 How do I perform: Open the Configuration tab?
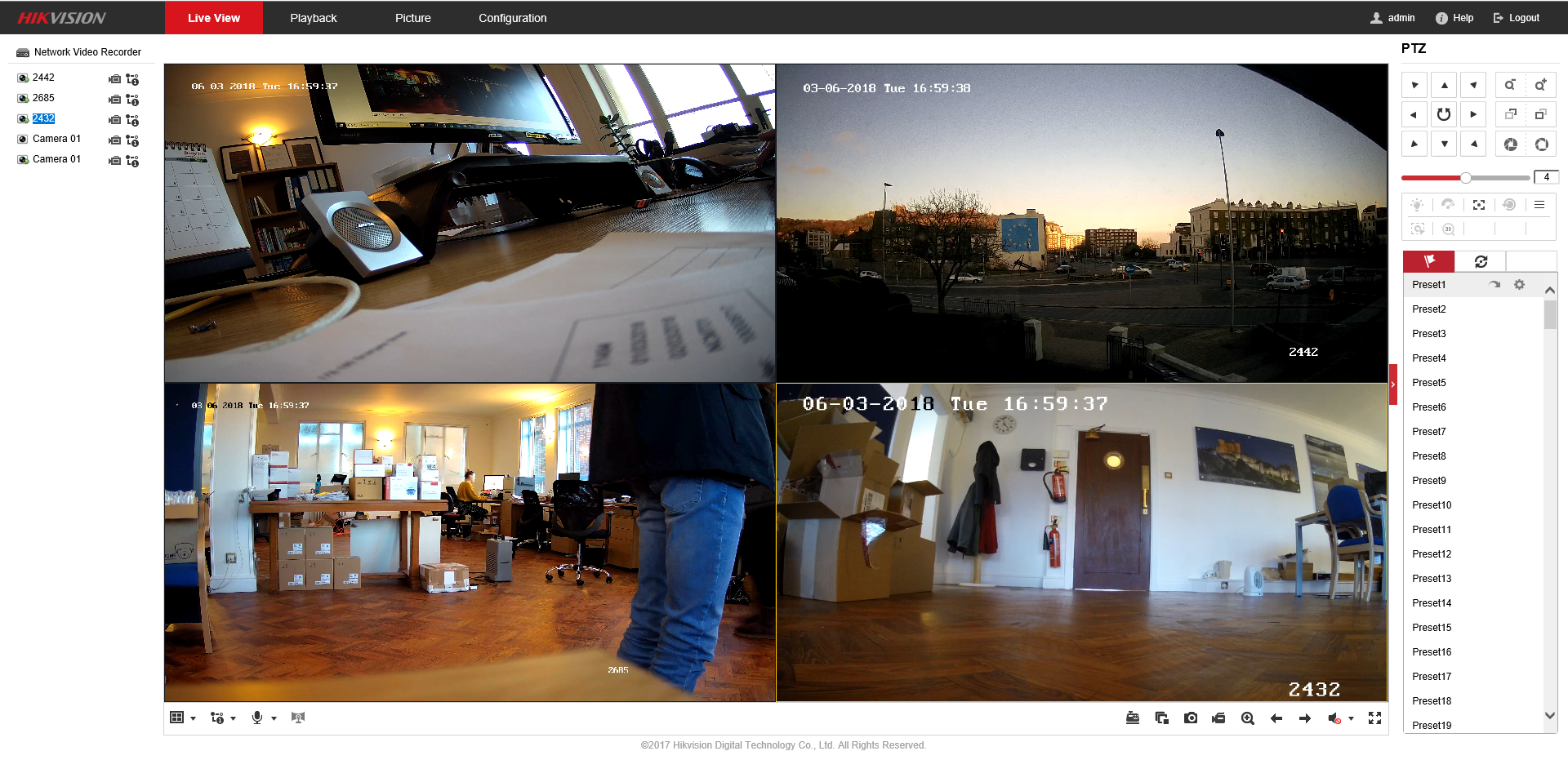[512, 18]
